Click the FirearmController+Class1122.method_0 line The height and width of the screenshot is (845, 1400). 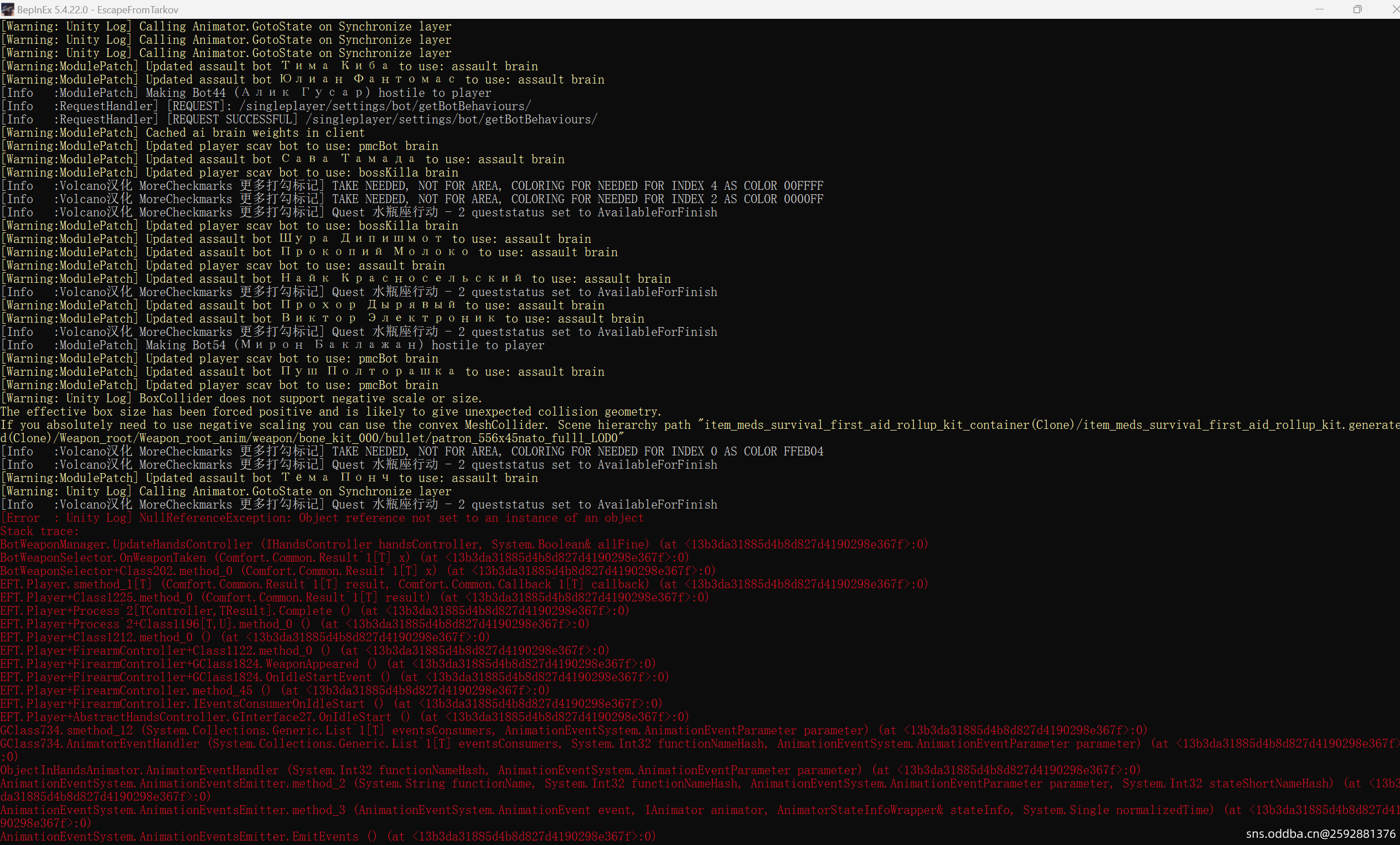point(304,650)
